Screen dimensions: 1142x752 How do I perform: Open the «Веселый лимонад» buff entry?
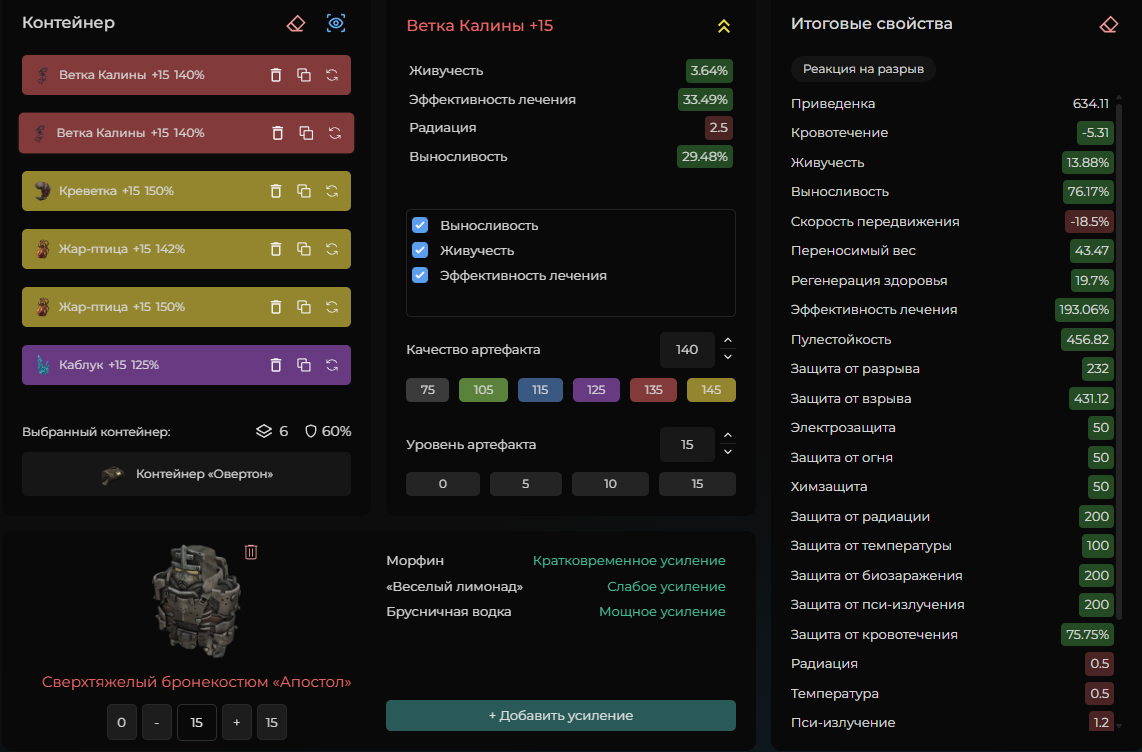pyautogui.click(x=556, y=586)
